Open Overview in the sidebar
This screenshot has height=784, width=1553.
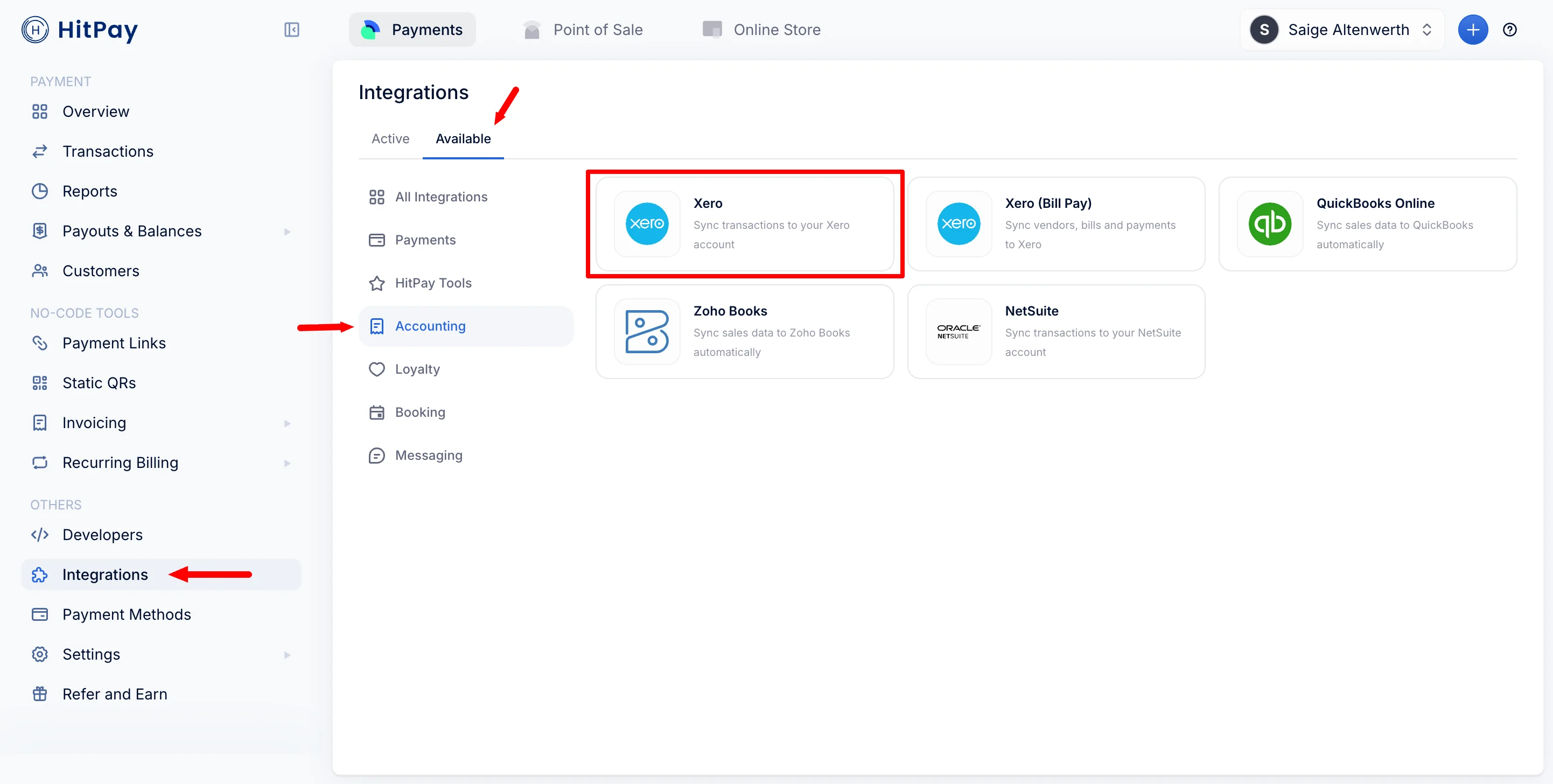(161, 111)
